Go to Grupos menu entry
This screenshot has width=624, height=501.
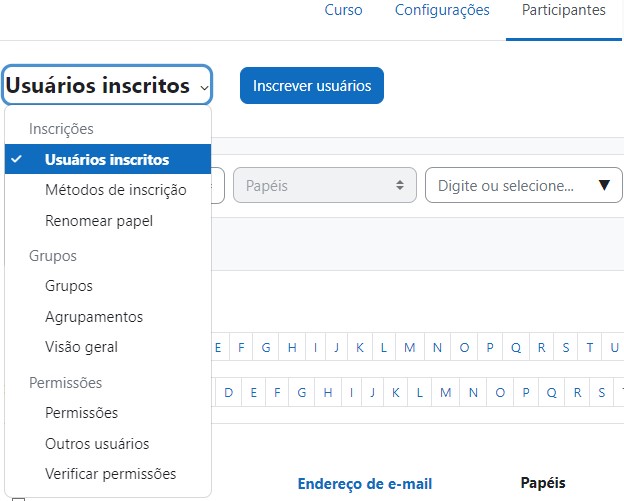point(69,286)
